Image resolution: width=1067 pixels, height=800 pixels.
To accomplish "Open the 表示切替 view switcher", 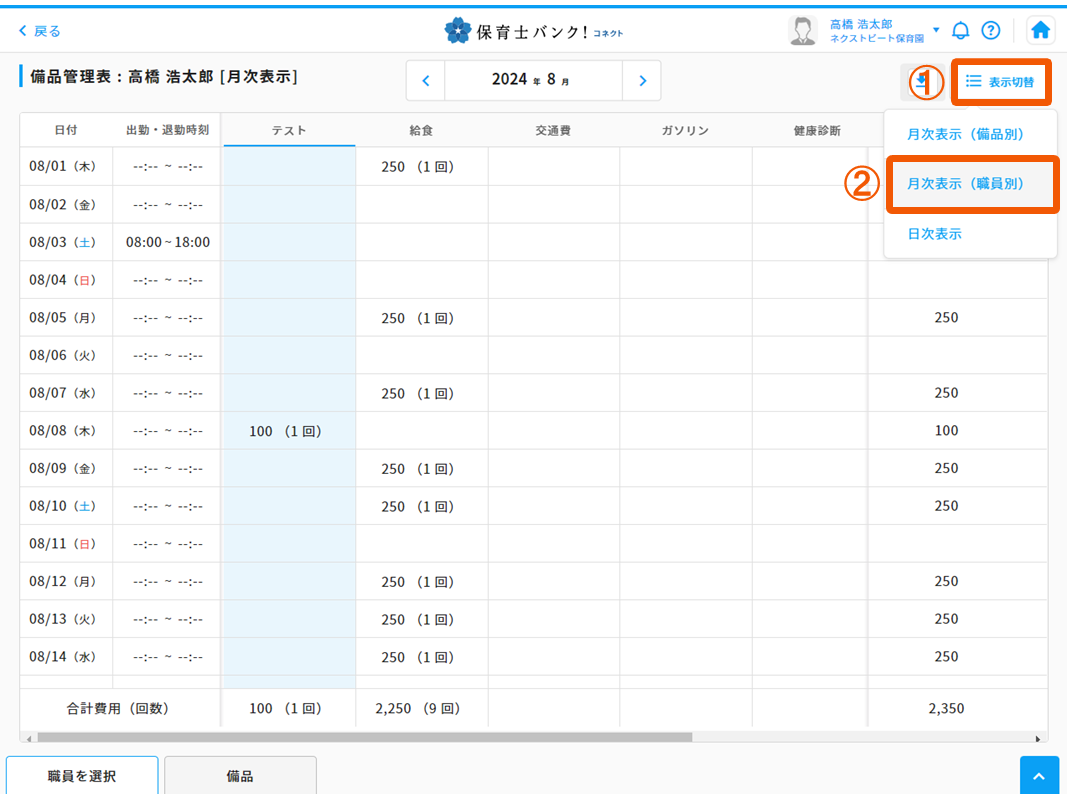I will click(x=1000, y=82).
